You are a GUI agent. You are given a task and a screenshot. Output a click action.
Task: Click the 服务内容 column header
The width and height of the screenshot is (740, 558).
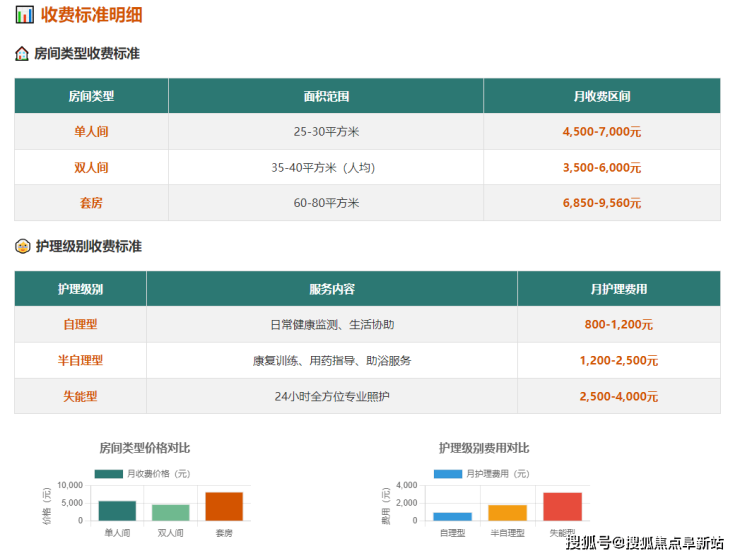(x=332, y=289)
